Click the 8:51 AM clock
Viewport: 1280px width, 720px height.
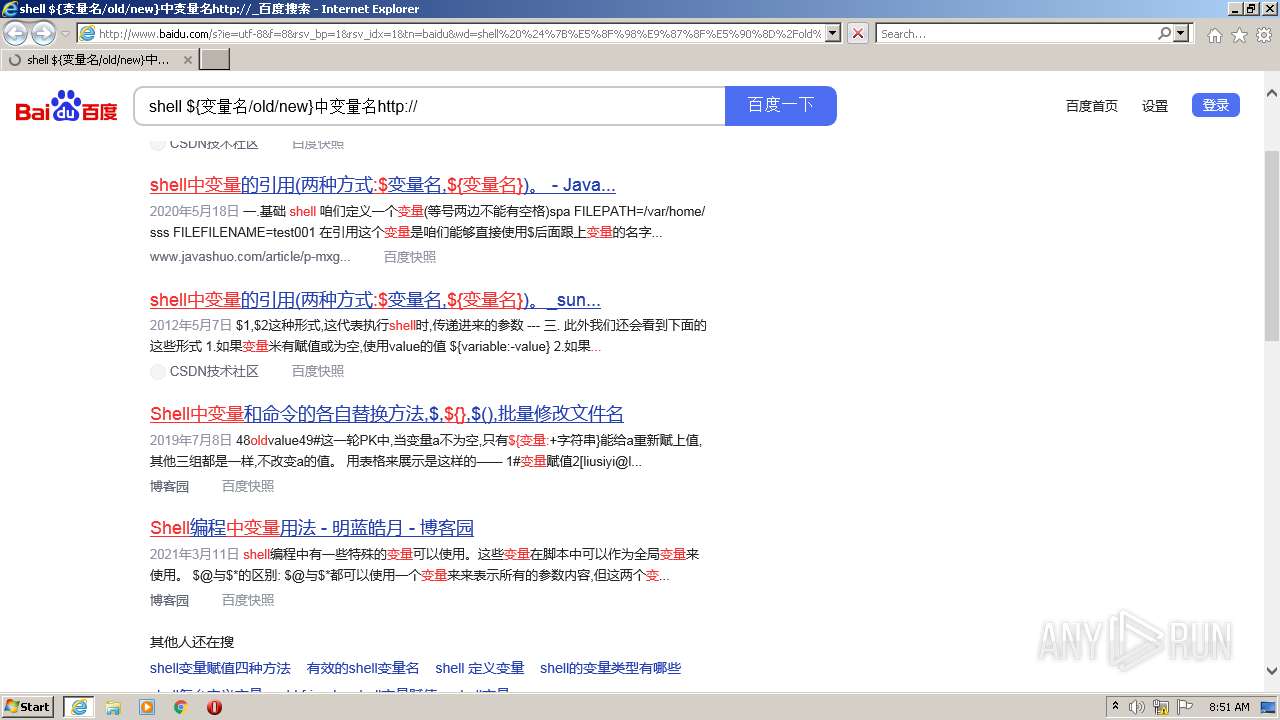1229,707
